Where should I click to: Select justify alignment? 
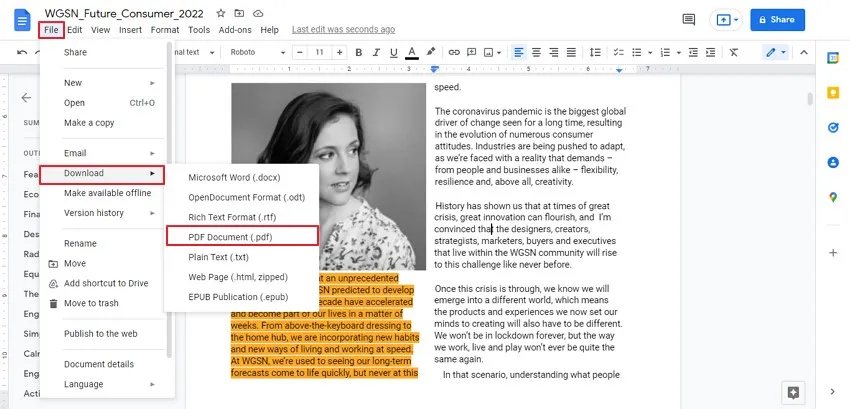pos(571,53)
